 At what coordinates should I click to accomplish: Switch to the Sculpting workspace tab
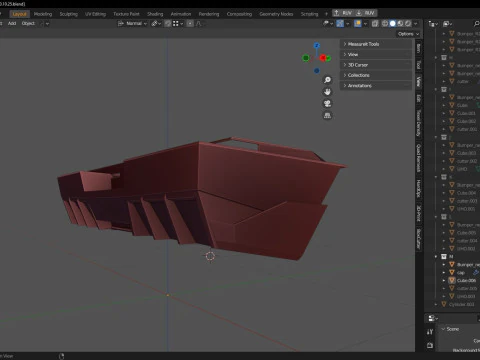pyautogui.click(x=69, y=14)
